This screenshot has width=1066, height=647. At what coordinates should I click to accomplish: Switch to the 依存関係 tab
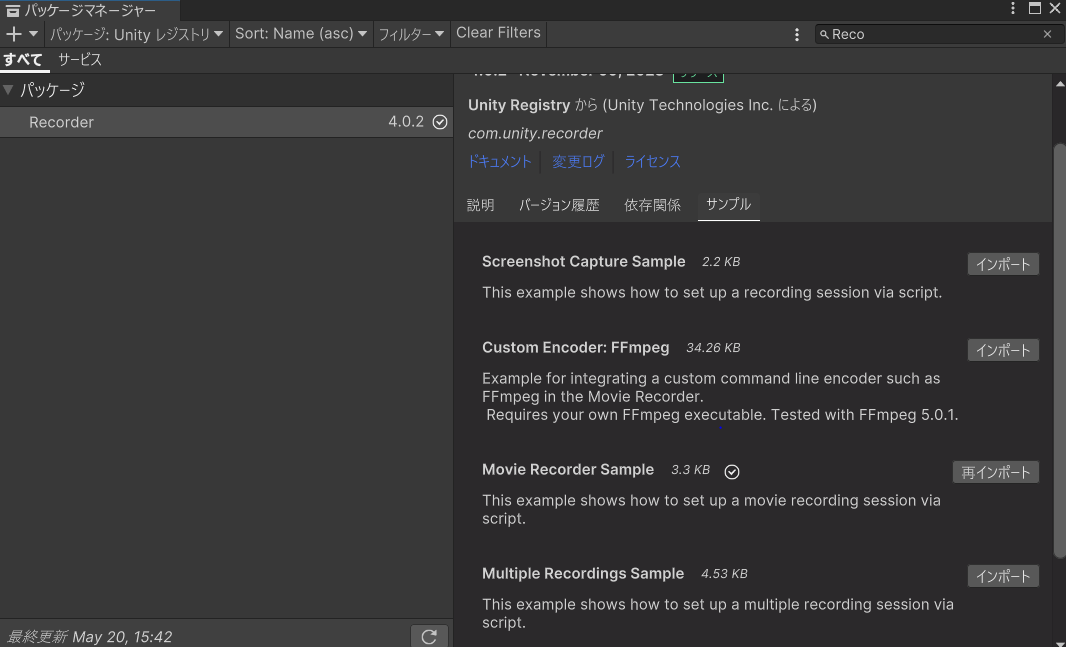click(x=652, y=205)
